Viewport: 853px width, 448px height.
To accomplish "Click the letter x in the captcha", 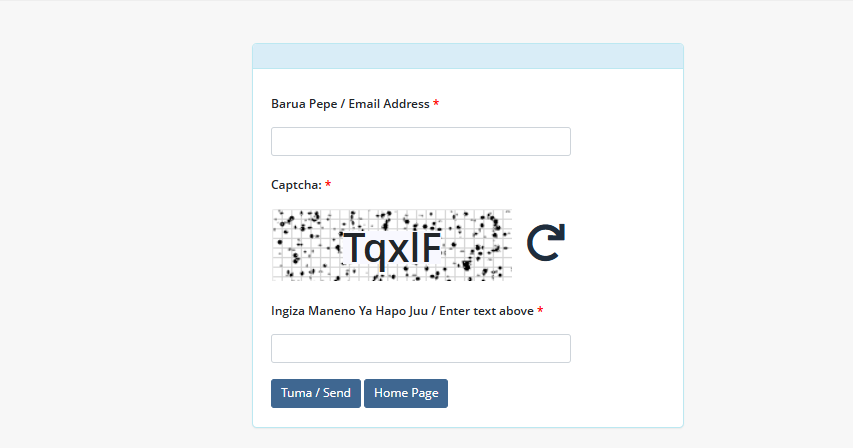I will point(397,251).
